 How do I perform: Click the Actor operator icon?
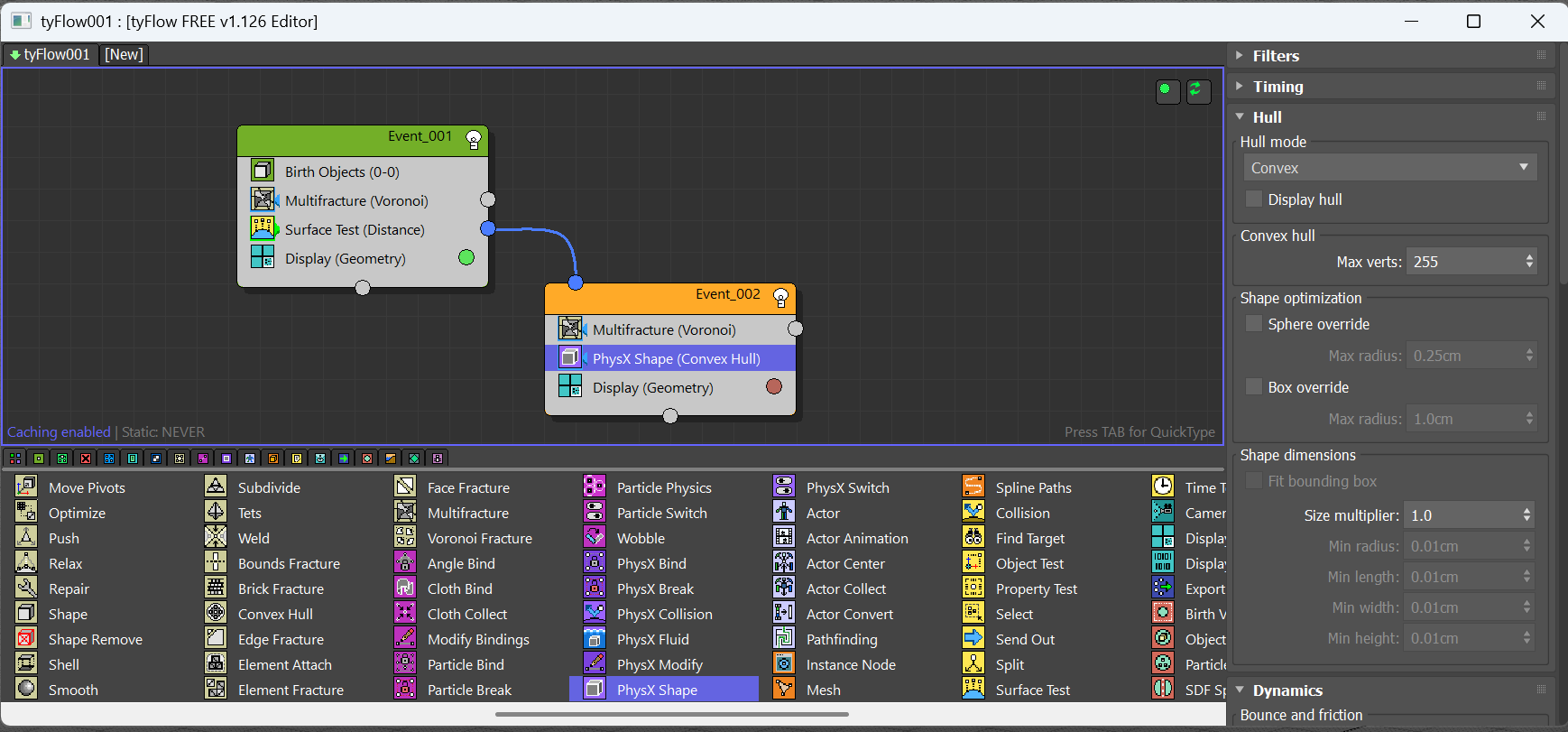coord(784,512)
